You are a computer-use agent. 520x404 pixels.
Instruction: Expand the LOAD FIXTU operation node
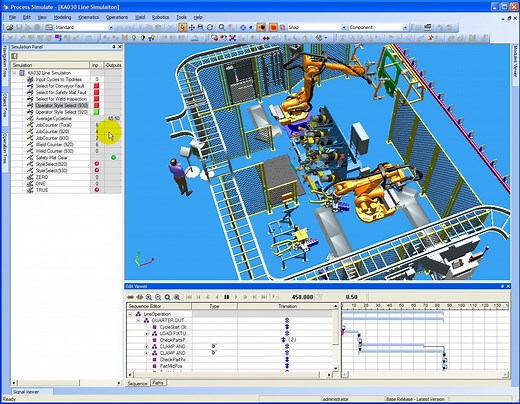[x=146, y=333]
